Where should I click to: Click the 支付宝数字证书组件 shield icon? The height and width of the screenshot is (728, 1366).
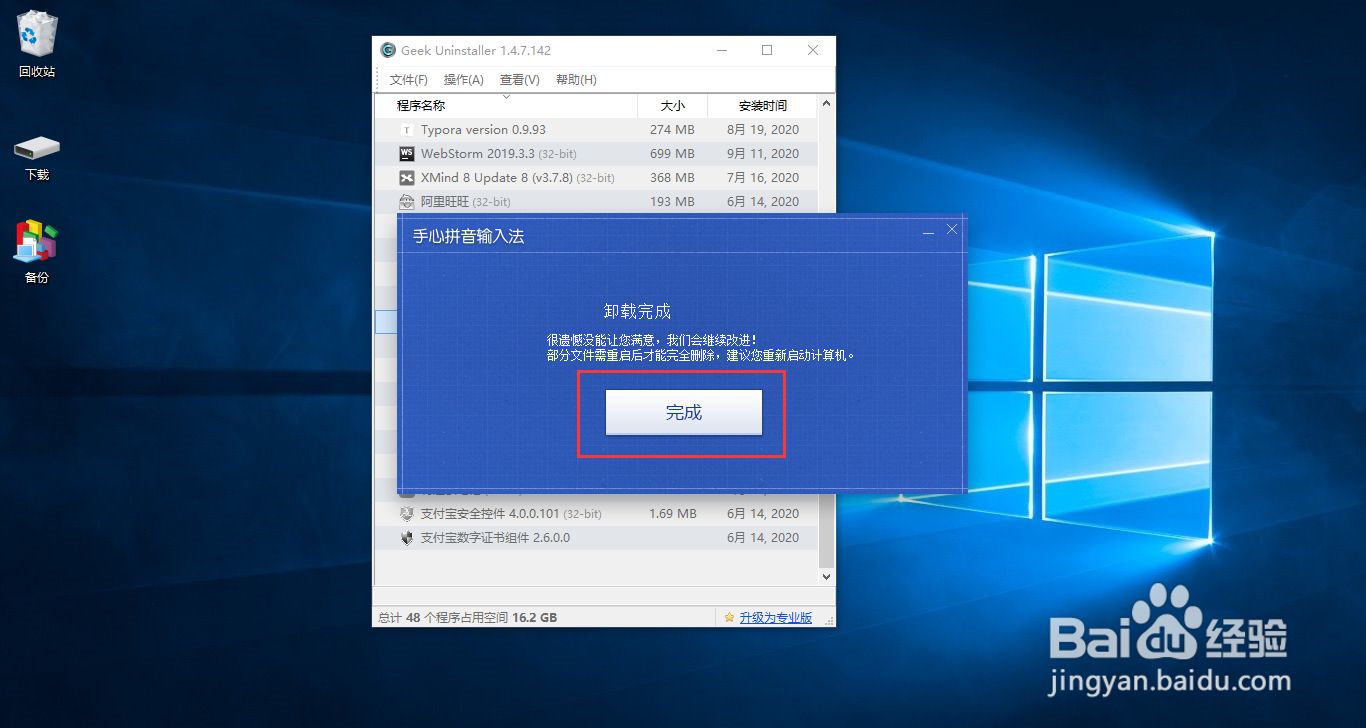[x=407, y=537]
